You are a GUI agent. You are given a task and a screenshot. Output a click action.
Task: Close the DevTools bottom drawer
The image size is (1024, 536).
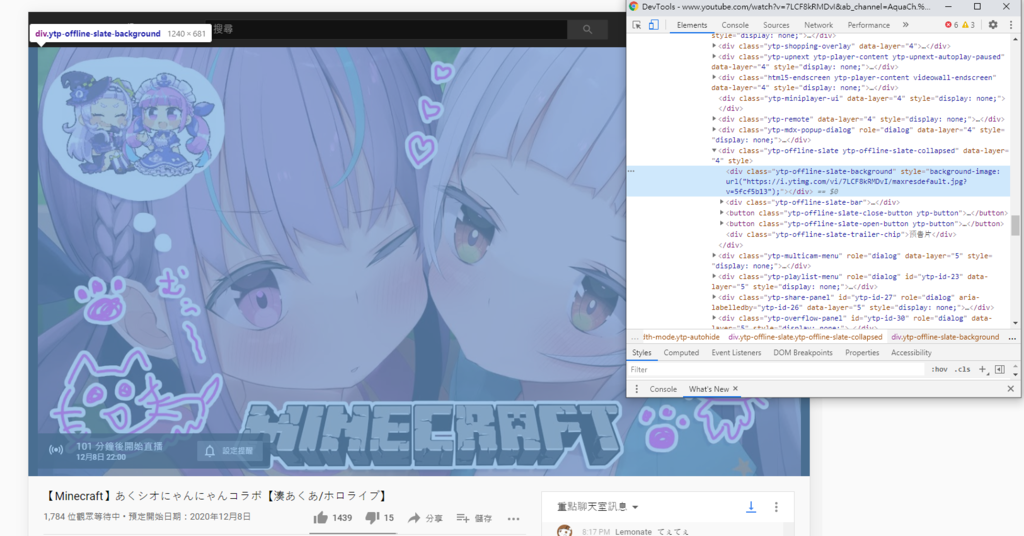pyautogui.click(x=1011, y=388)
